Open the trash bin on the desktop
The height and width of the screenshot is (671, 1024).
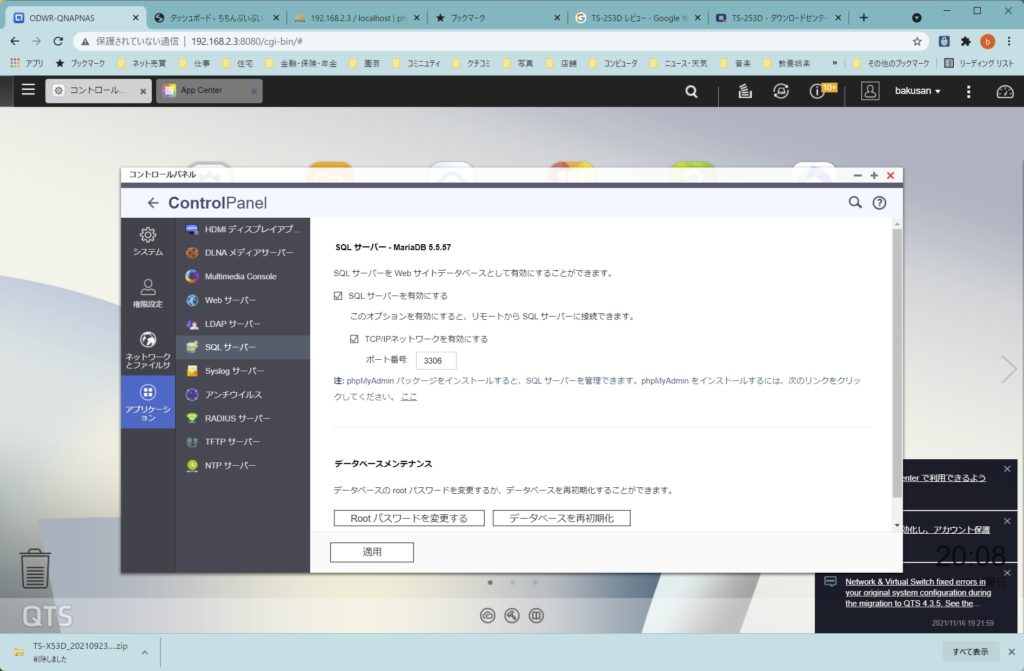click(35, 568)
